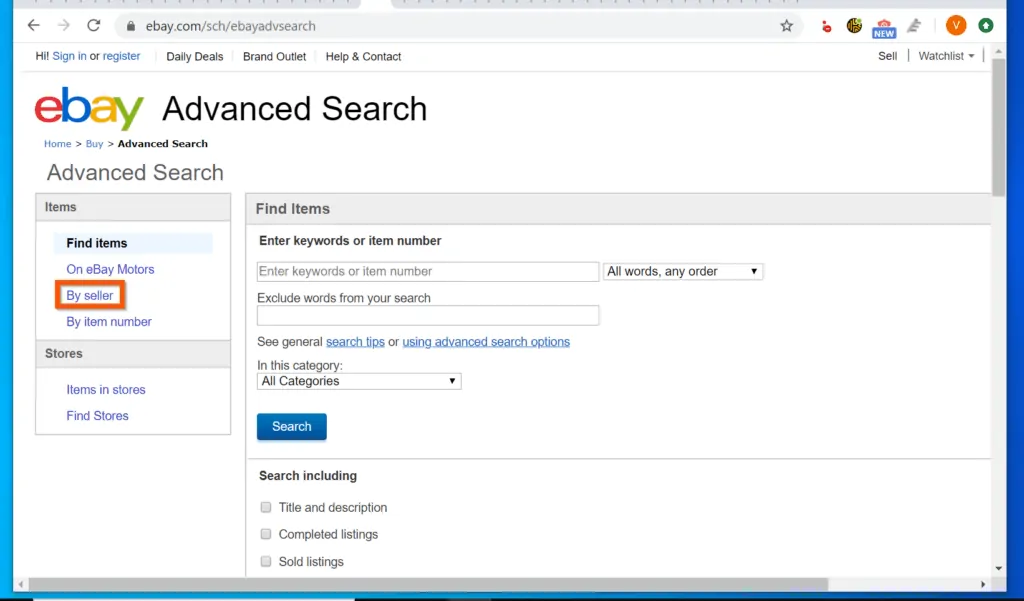Click the gray pen extension icon
This screenshot has height=601, width=1024.
click(x=914, y=25)
